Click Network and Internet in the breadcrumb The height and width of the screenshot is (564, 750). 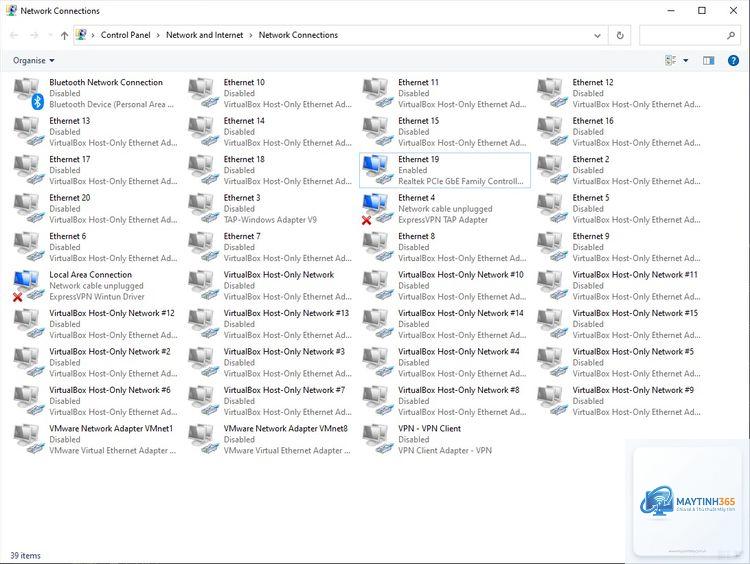click(204, 35)
